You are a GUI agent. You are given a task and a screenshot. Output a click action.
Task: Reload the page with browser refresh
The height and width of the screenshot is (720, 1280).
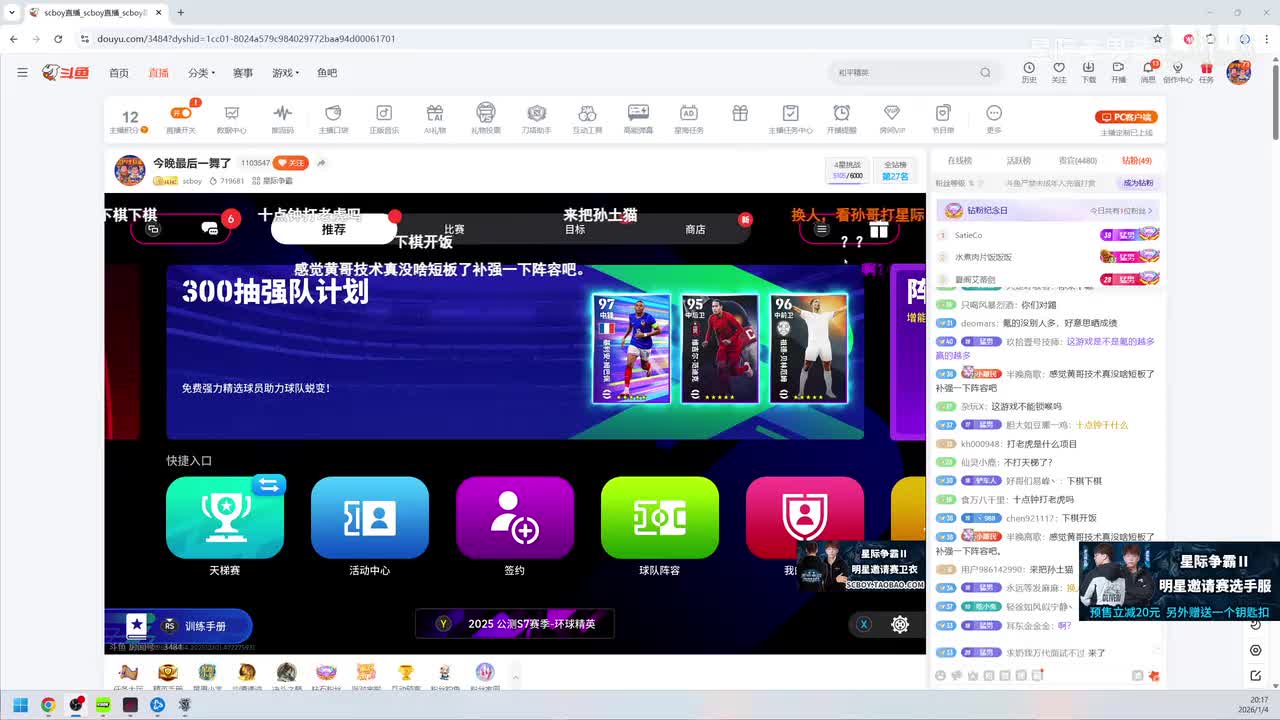pyautogui.click(x=58, y=39)
